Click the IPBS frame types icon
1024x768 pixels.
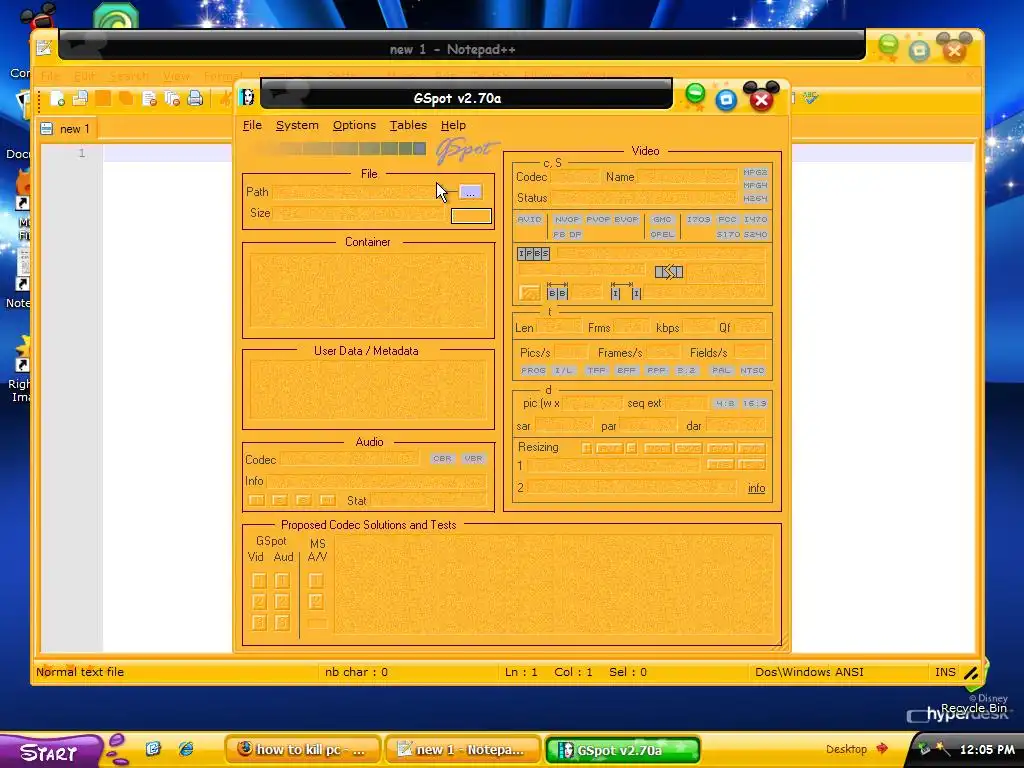pyautogui.click(x=534, y=254)
